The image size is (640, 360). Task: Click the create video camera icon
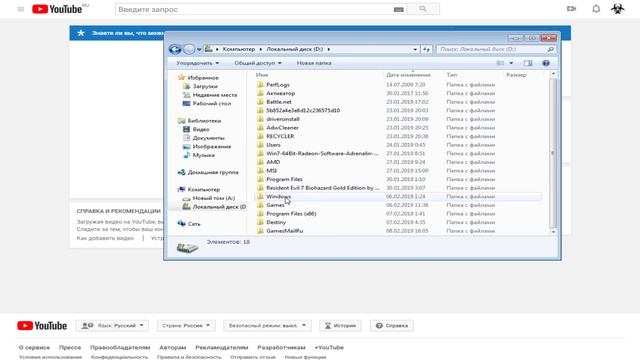point(571,9)
